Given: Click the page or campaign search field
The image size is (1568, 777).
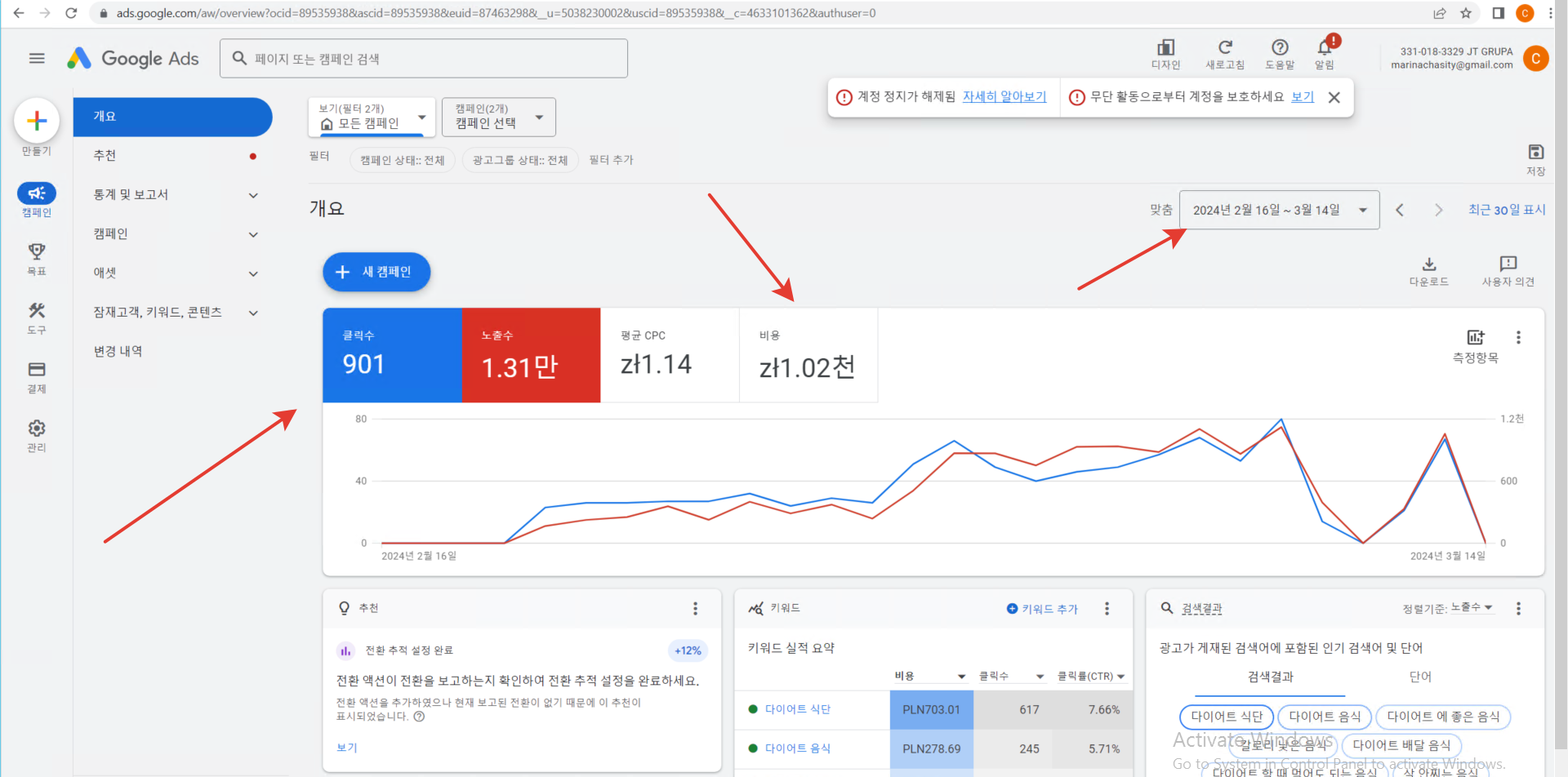Looking at the screenshot, I should pos(424,59).
